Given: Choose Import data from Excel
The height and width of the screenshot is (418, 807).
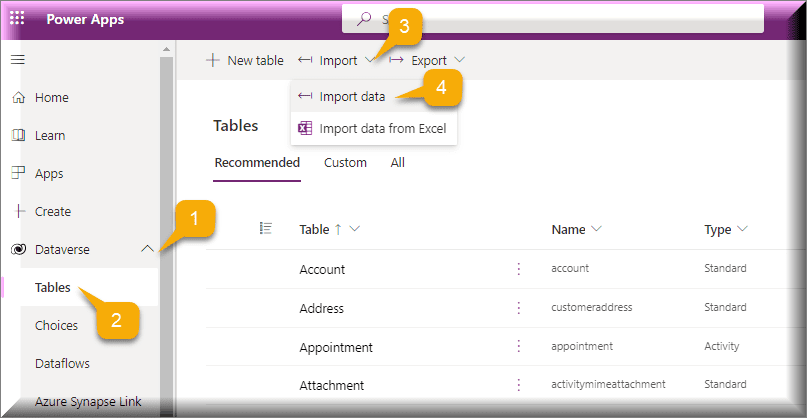Looking at the screenshot, I should (374, 128).
